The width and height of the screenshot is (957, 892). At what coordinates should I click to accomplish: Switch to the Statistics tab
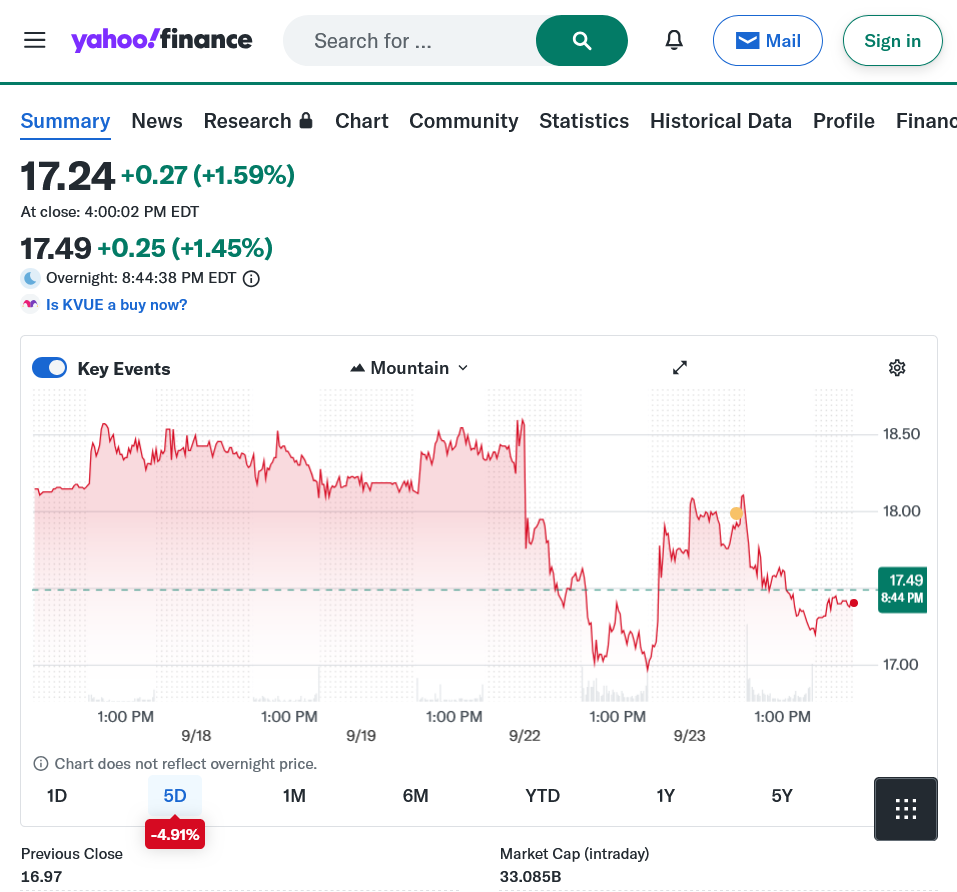click(x=584, y=121)
